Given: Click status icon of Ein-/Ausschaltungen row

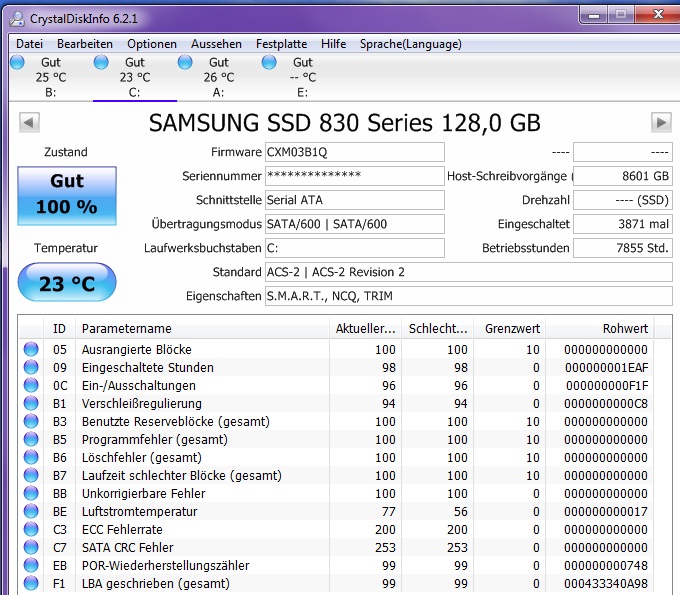Looking at the screenshot, I should point(31,385).
